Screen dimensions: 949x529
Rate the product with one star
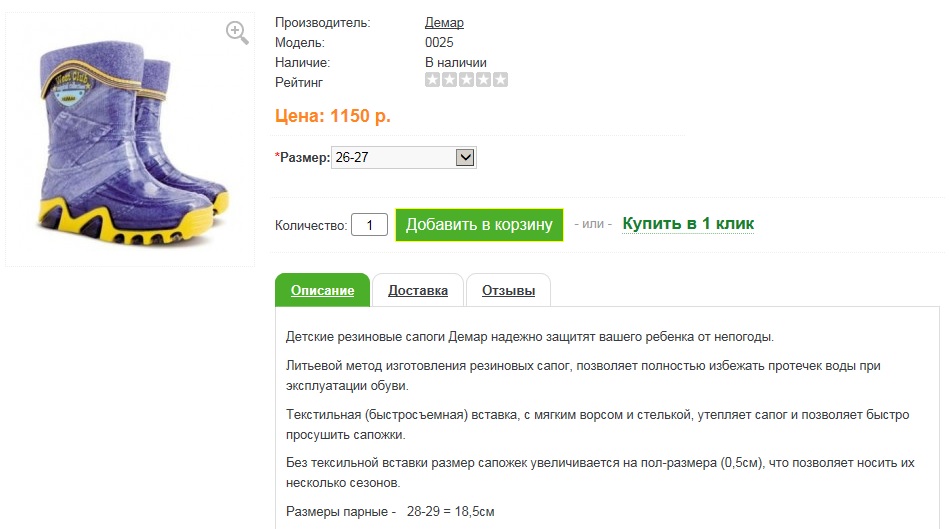coord(433,80)
